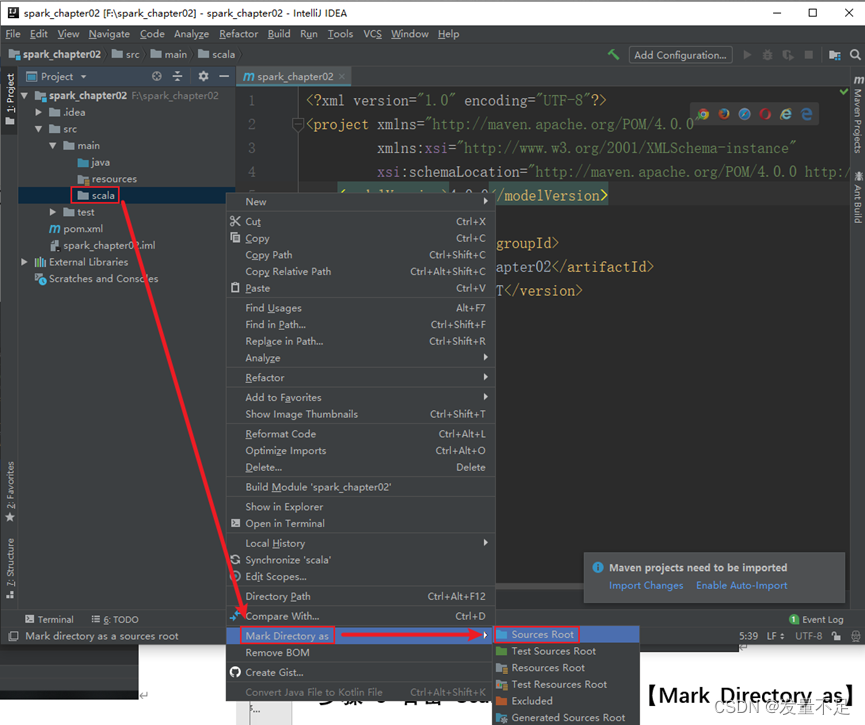Collapse the src folder arrow

[x=38, y=129]
